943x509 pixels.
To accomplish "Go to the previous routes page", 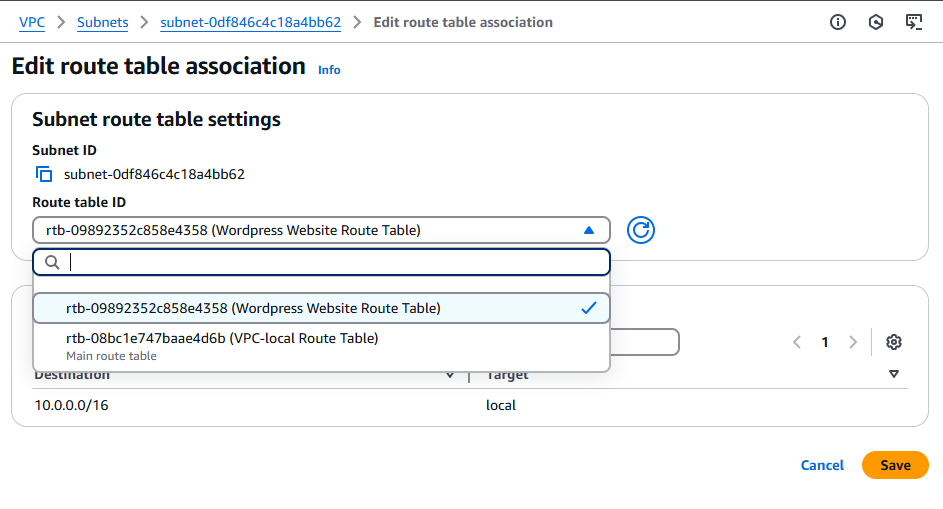I will pos(797,342).
